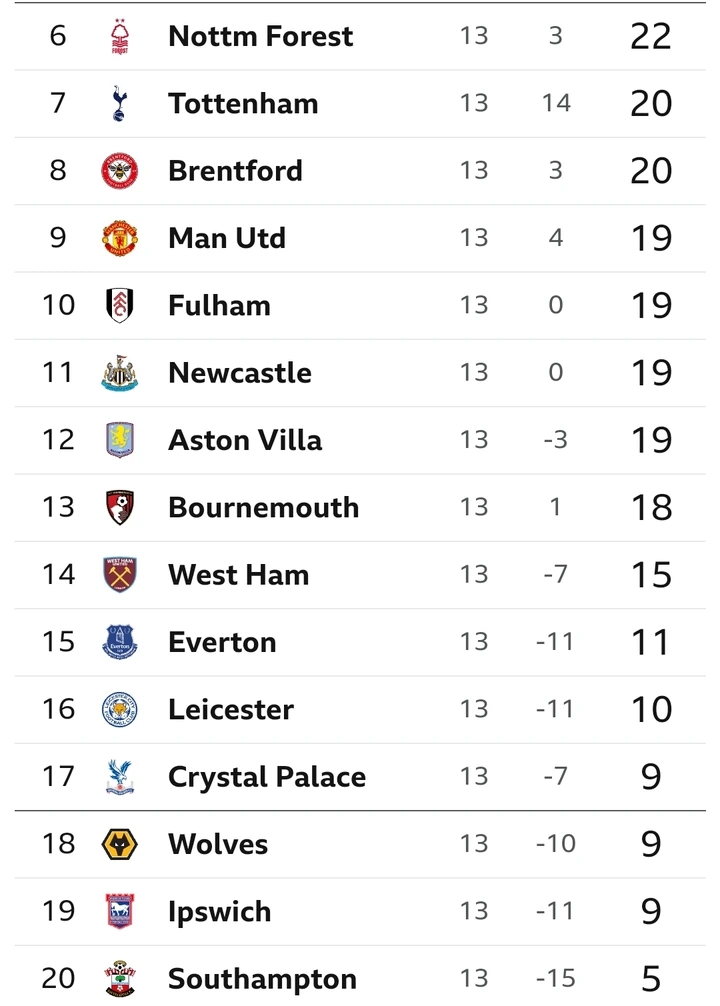Open the Crystal Palace team link
This screenshot has width=720, height=1006.
[x=267, y=778]
